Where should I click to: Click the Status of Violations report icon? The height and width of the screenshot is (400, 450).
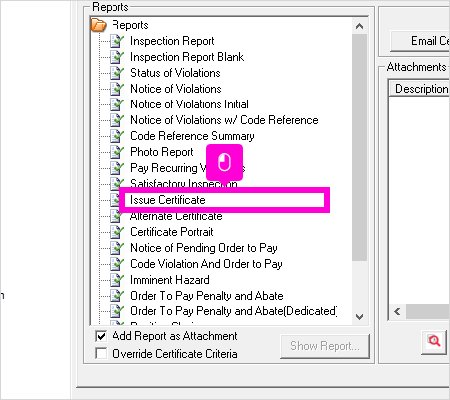tap(117, 73)
